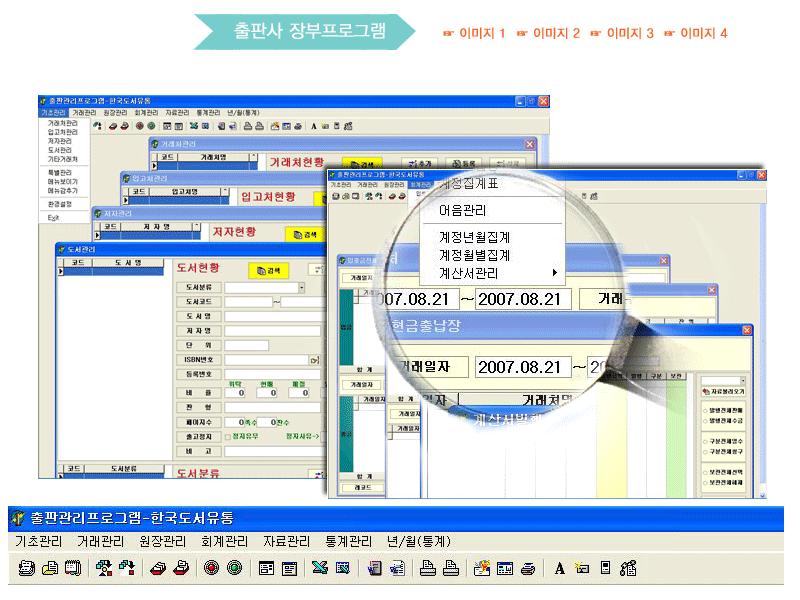The width and height of the screenshot is (800, 600).
Task: Open the 이미지 2 link at top
Action: (x=549, y=33)
